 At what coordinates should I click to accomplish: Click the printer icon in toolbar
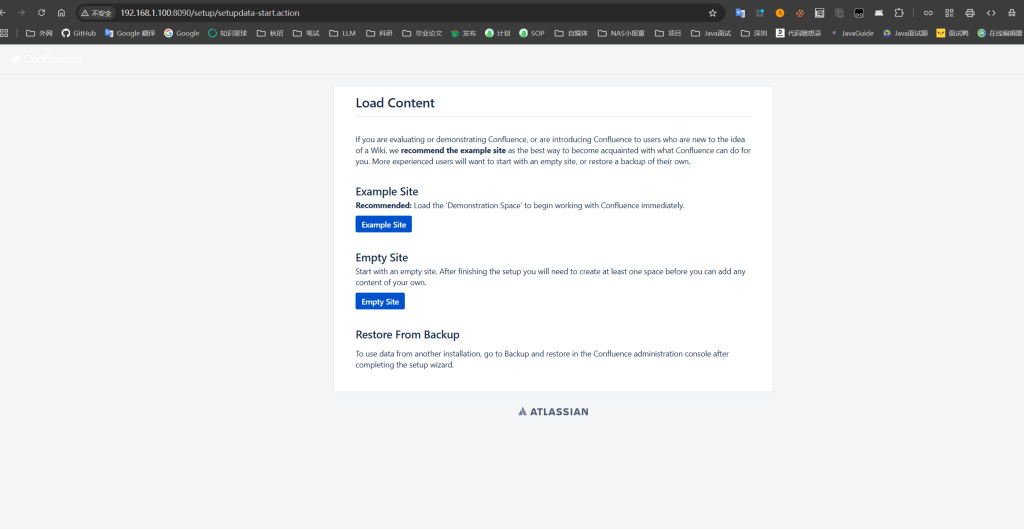tap(970, 12)
